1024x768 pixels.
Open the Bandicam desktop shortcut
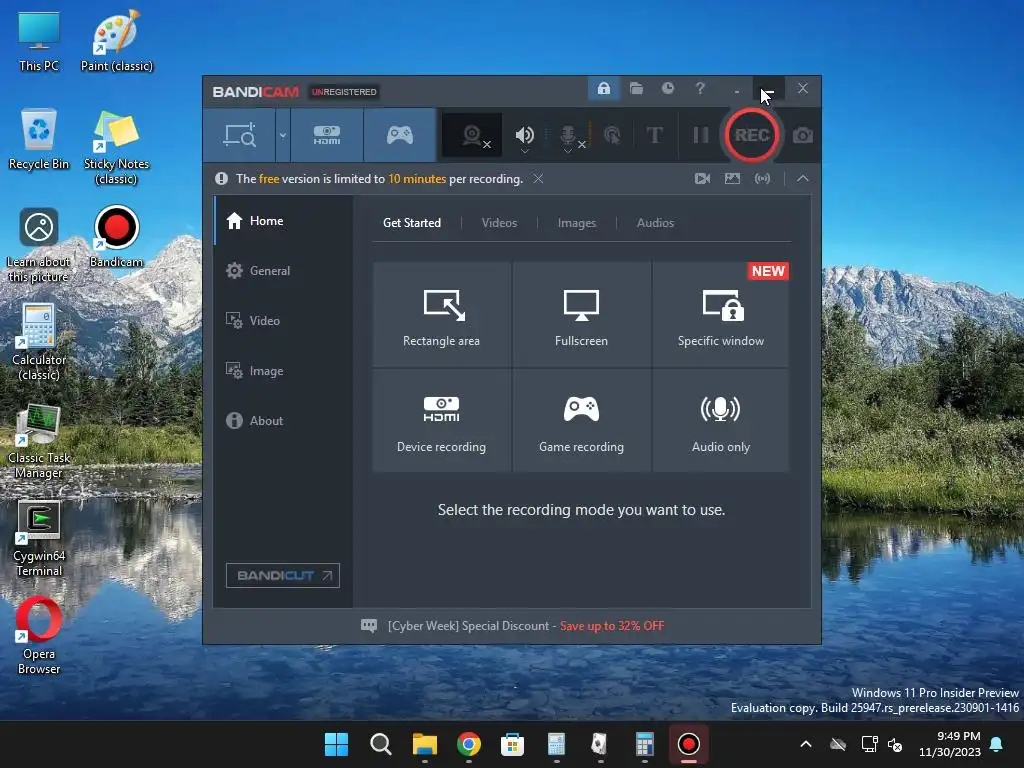[116, 236]
